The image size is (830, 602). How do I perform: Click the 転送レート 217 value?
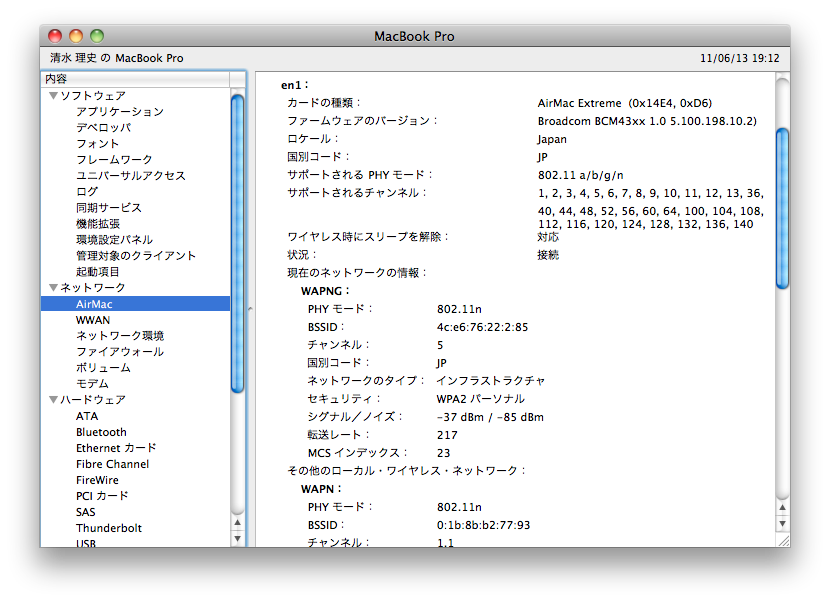447,435
